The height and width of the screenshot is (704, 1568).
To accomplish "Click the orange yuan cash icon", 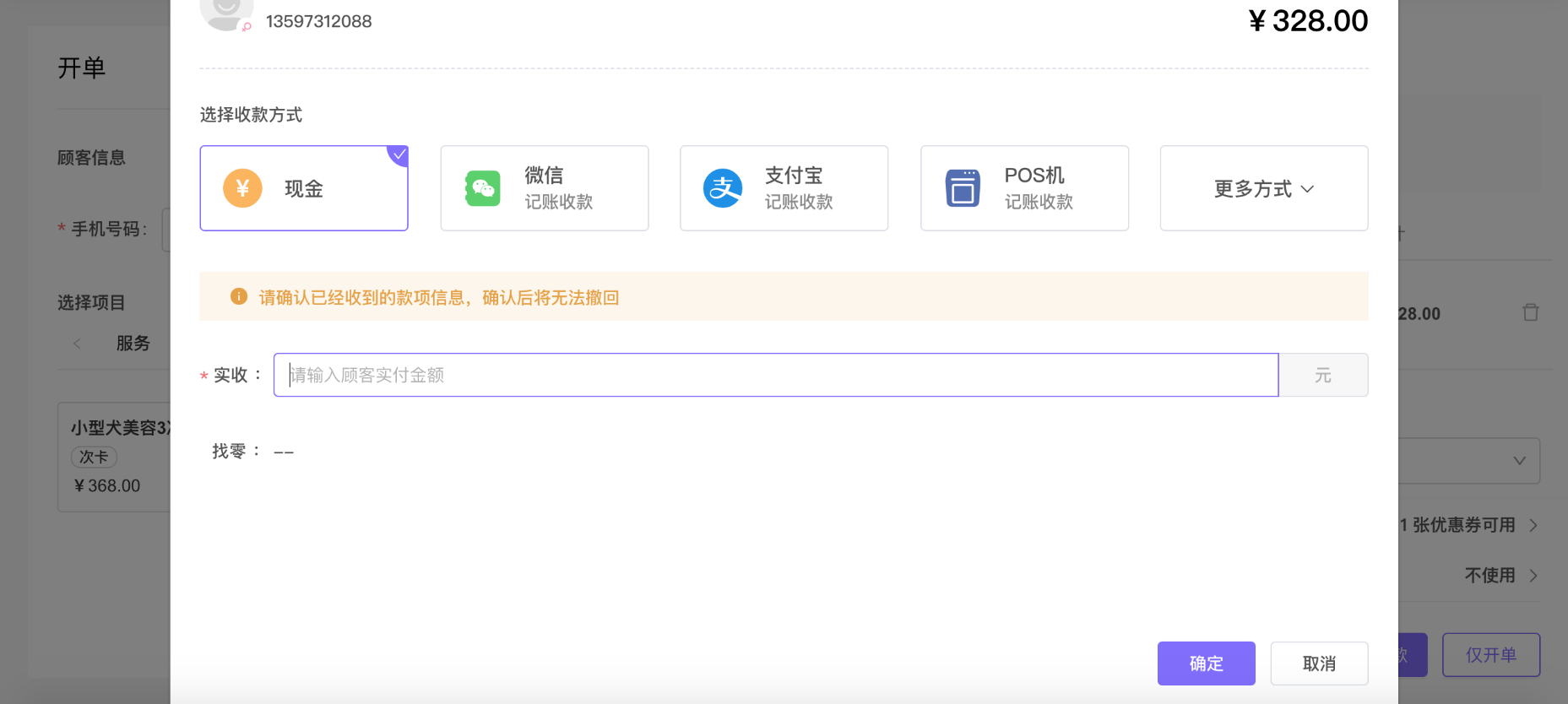I will [242, 188].
